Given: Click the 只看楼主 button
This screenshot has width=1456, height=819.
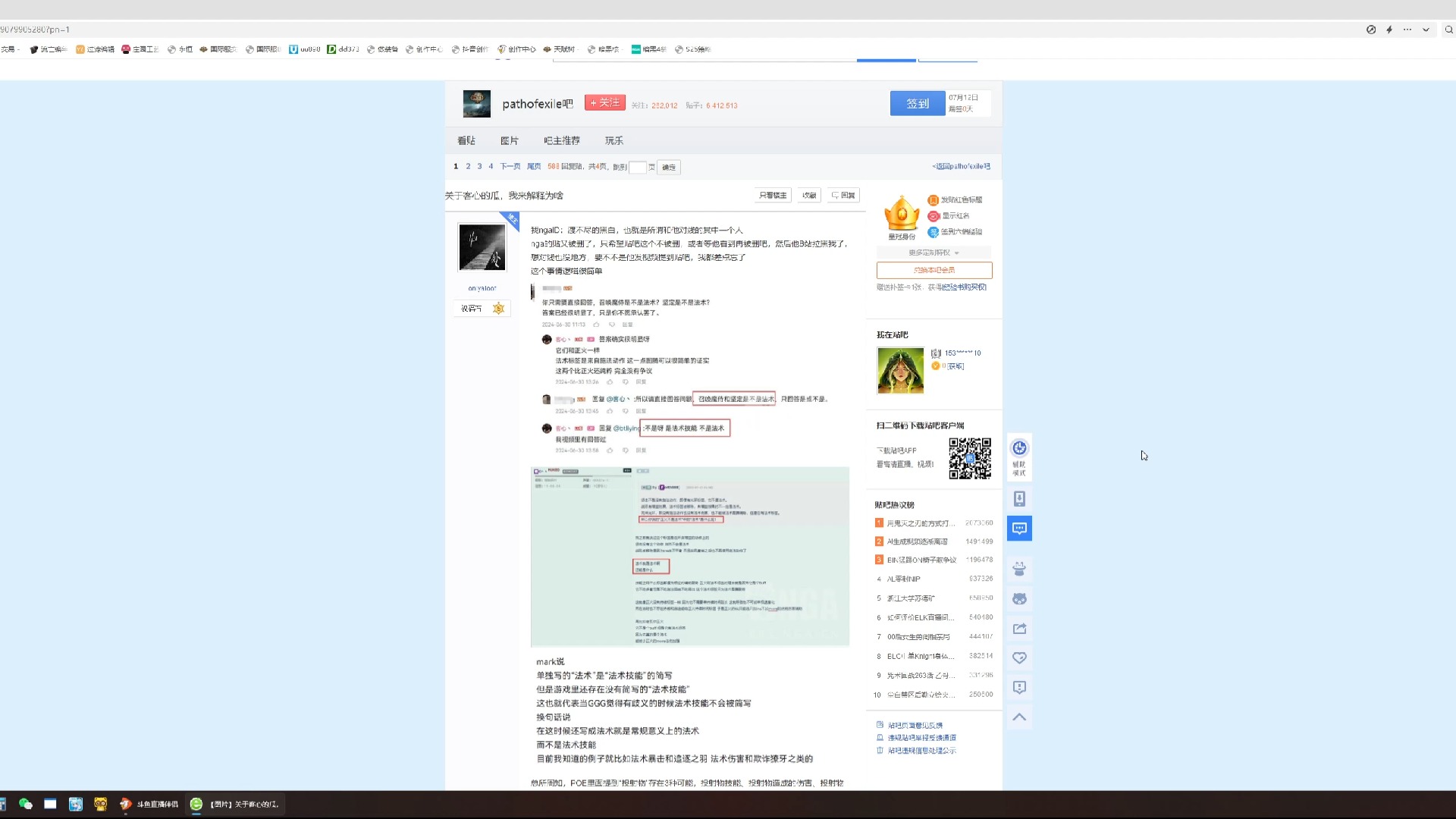Looking at the screenshot, I should [773, 195].
